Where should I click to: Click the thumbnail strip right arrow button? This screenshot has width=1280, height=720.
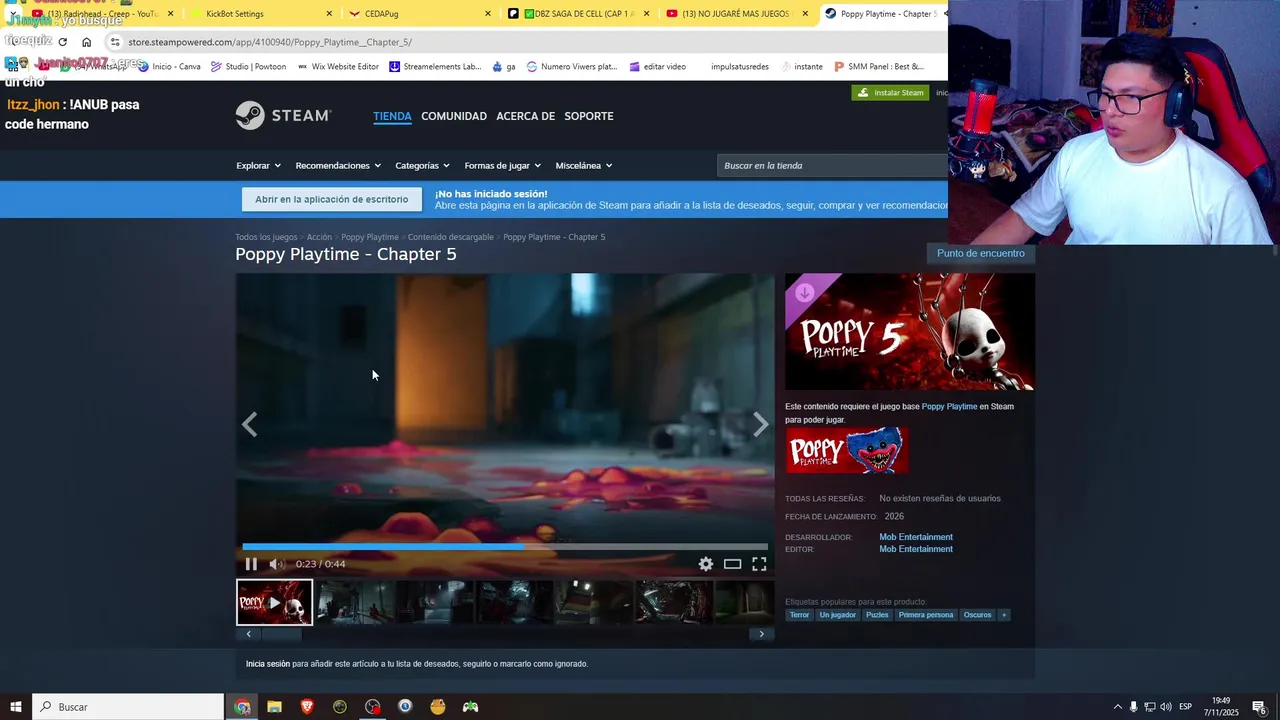(761, 634)
